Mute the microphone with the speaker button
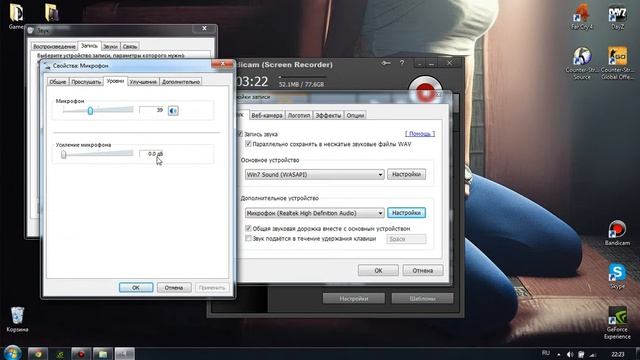This screenshot has width=640, height=360. pos(173,111)
